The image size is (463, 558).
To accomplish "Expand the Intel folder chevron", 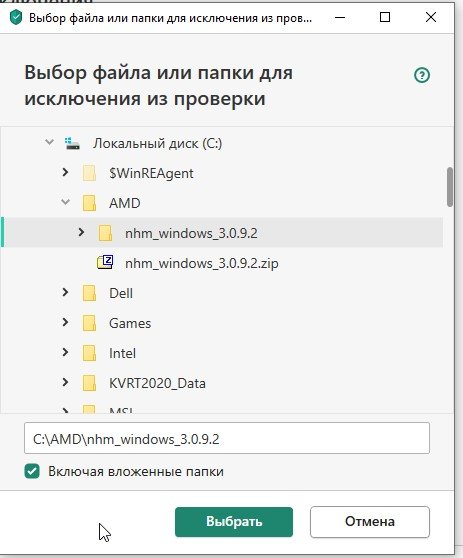I will [x=65, y=352].
